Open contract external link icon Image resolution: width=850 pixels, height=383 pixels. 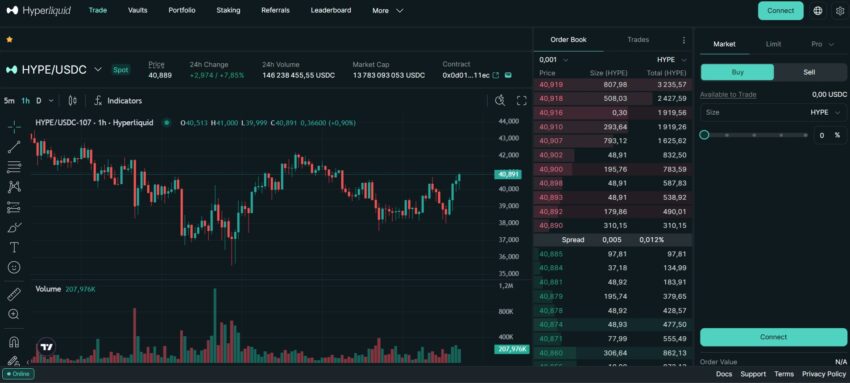tap(495, 75)
